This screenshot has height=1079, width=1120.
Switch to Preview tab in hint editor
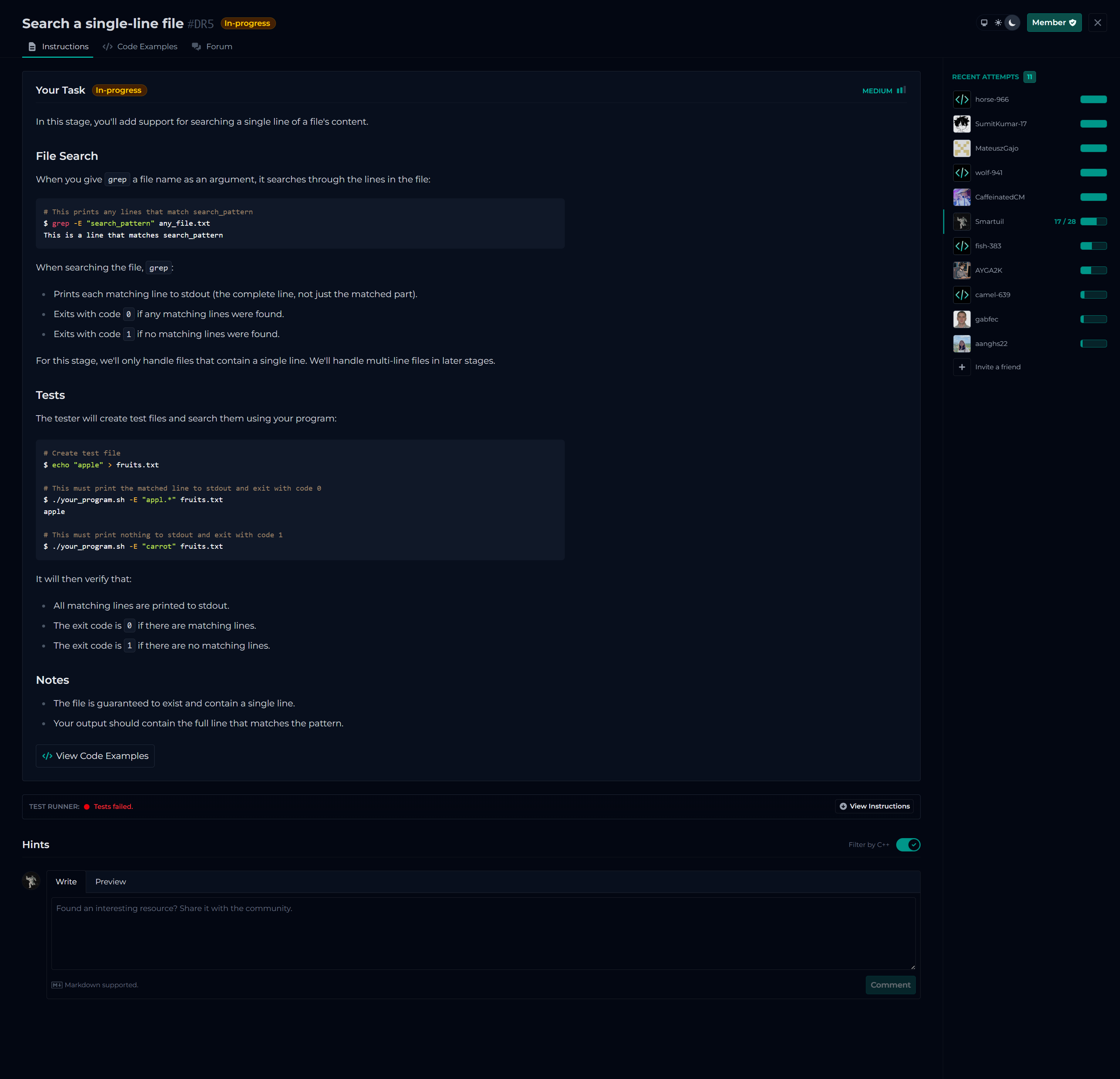click(110, 882)
